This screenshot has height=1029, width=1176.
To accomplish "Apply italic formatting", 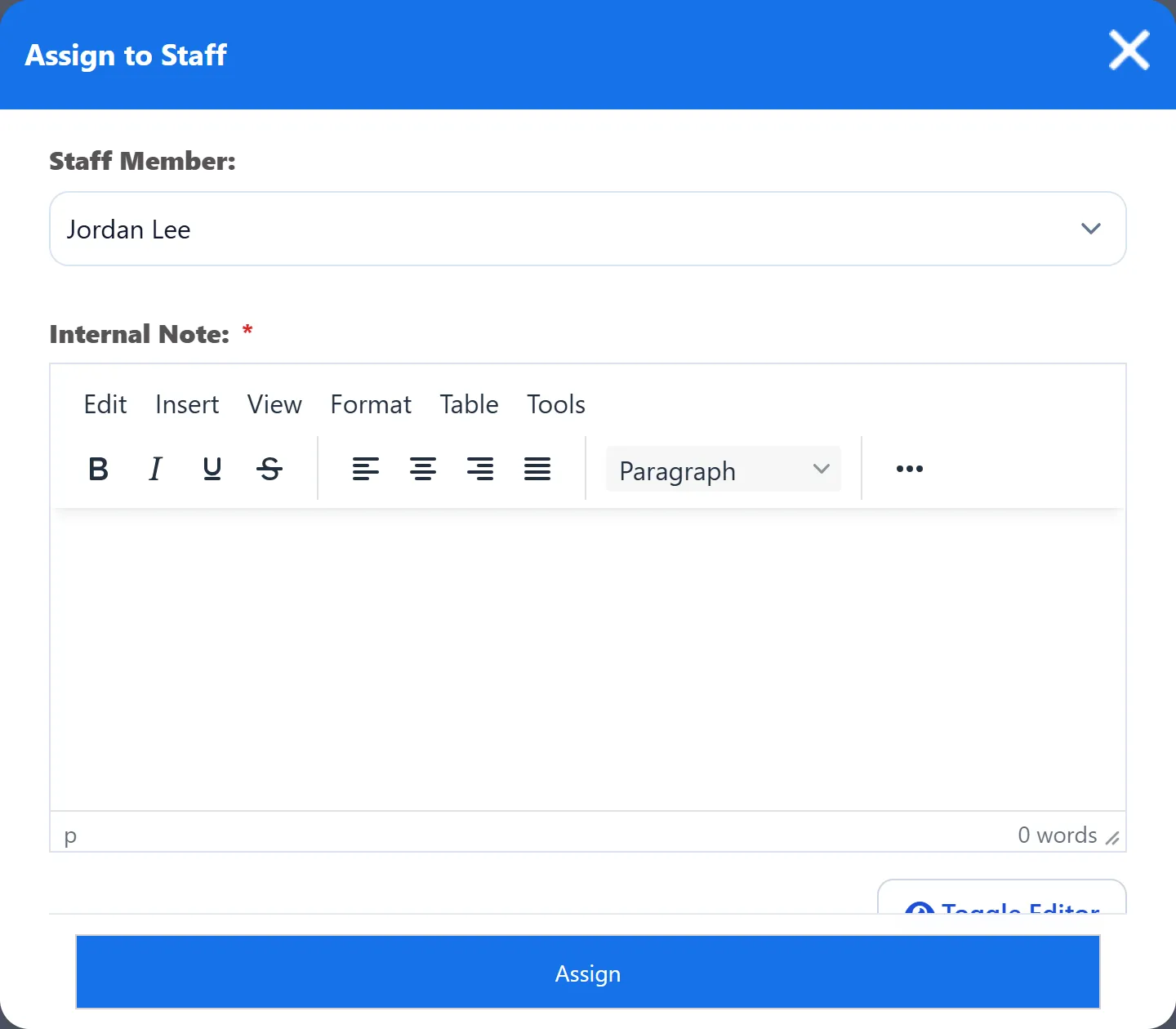I will click(155, 469).
